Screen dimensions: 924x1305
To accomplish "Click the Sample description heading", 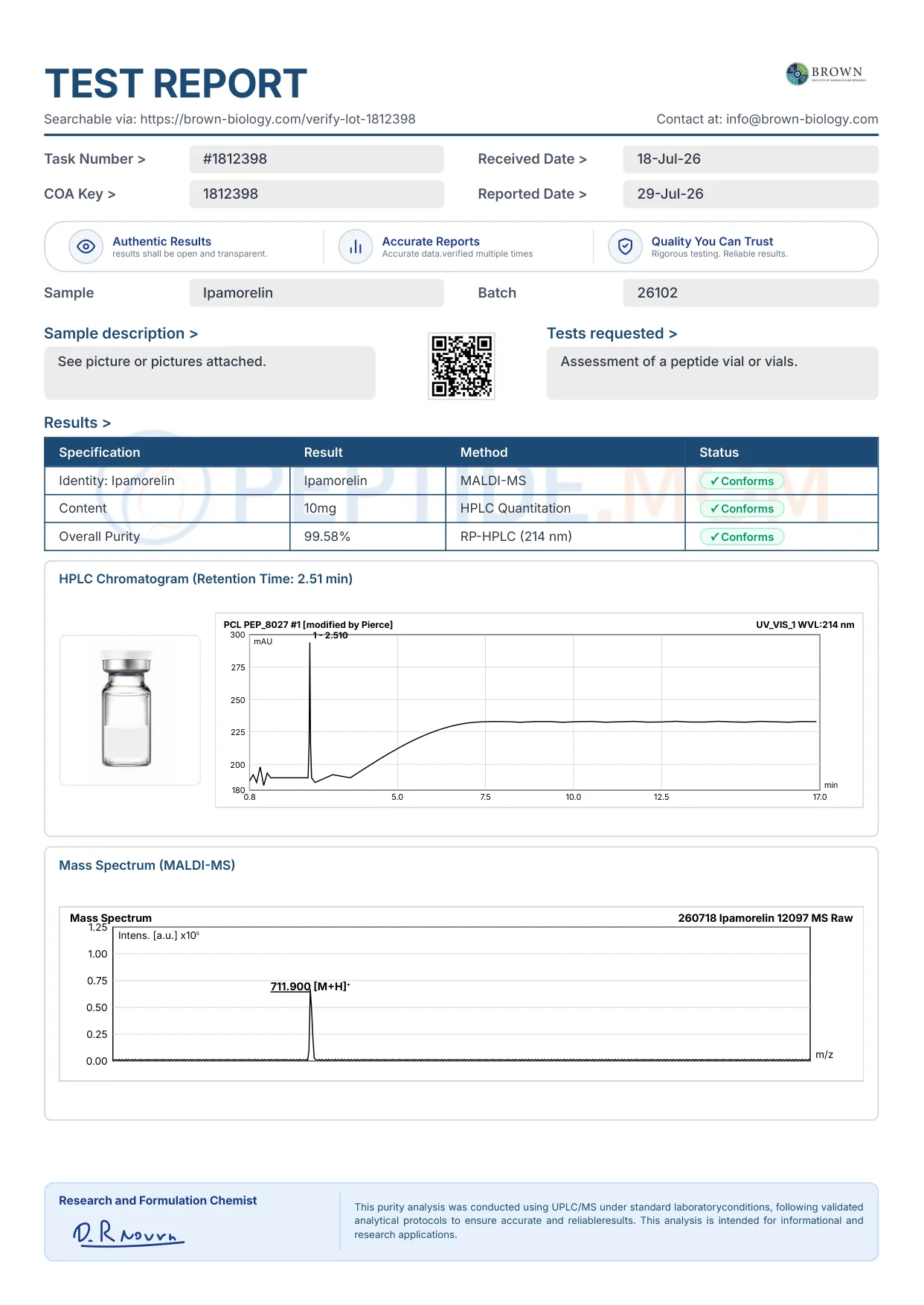I will click(x=121, y=333).
